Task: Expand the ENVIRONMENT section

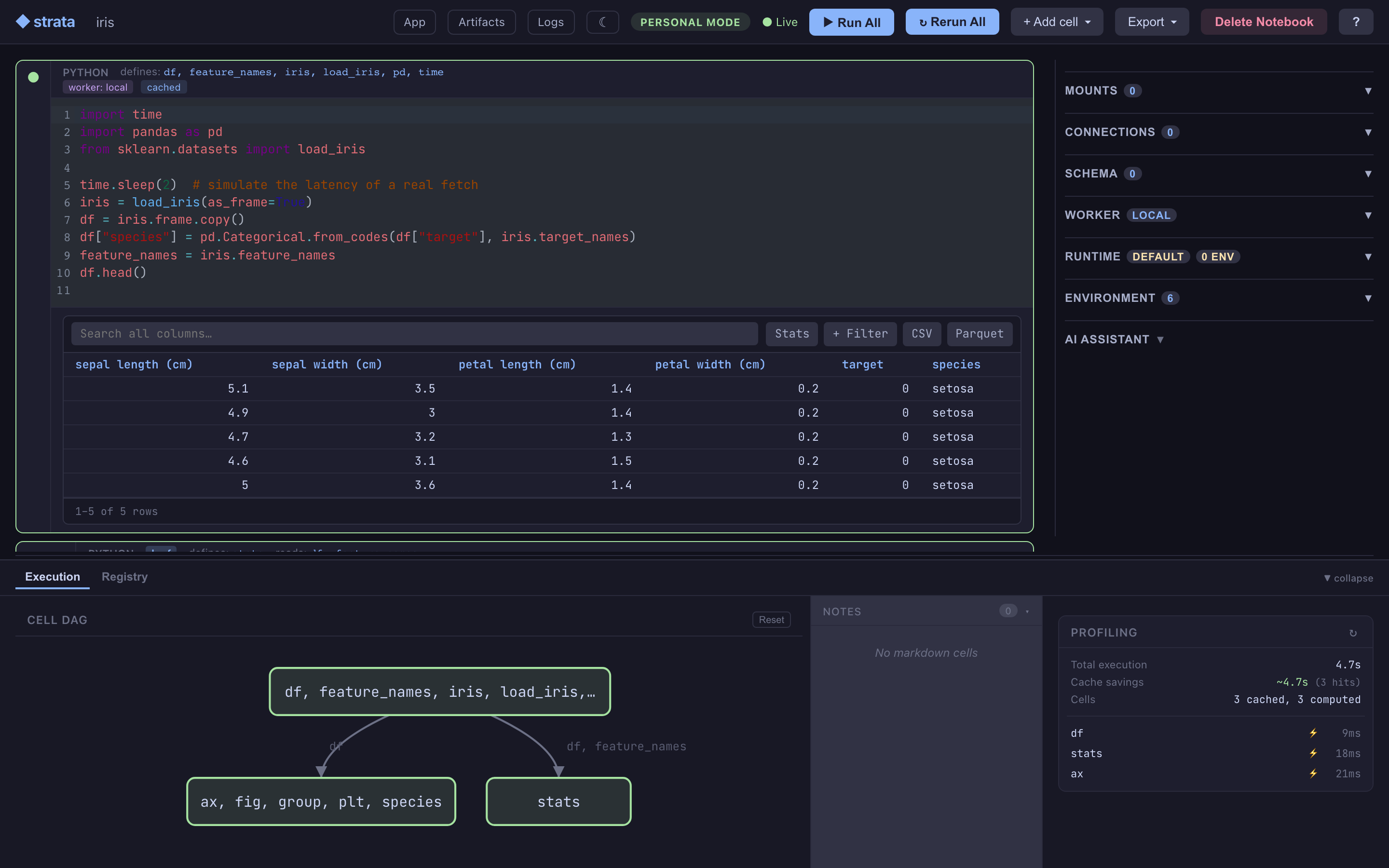Action: pyautogui.click(x=1219, y=298)
